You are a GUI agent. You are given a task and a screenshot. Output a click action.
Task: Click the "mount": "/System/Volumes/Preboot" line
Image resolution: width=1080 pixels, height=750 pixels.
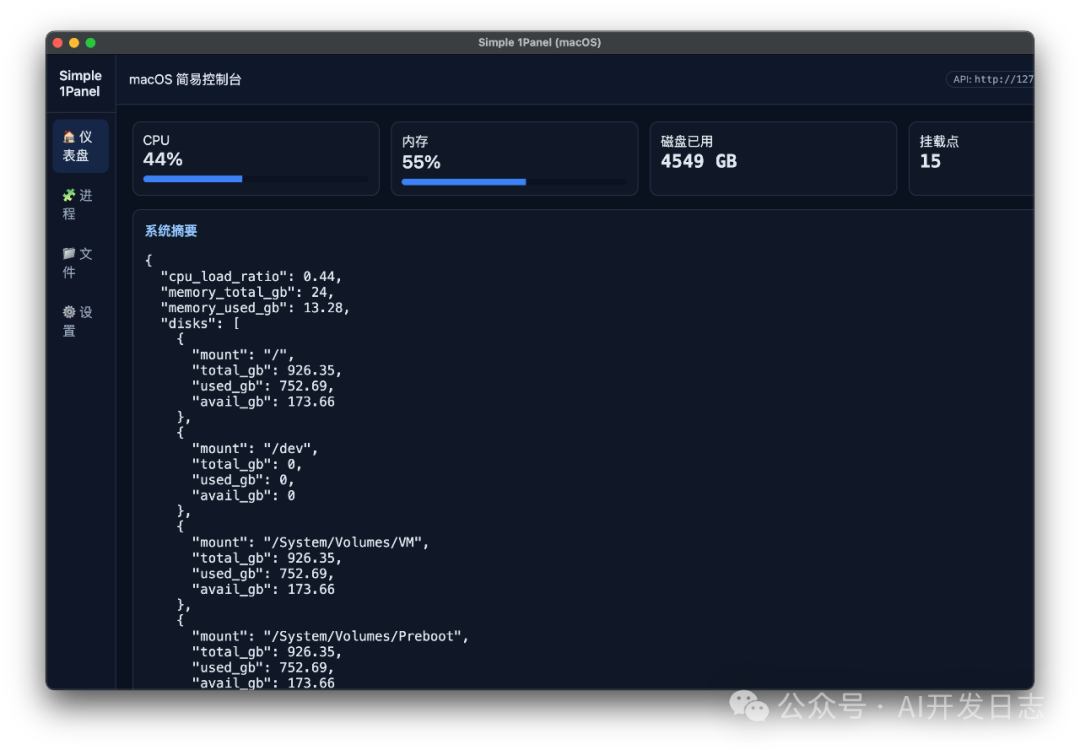coord(331,636)
